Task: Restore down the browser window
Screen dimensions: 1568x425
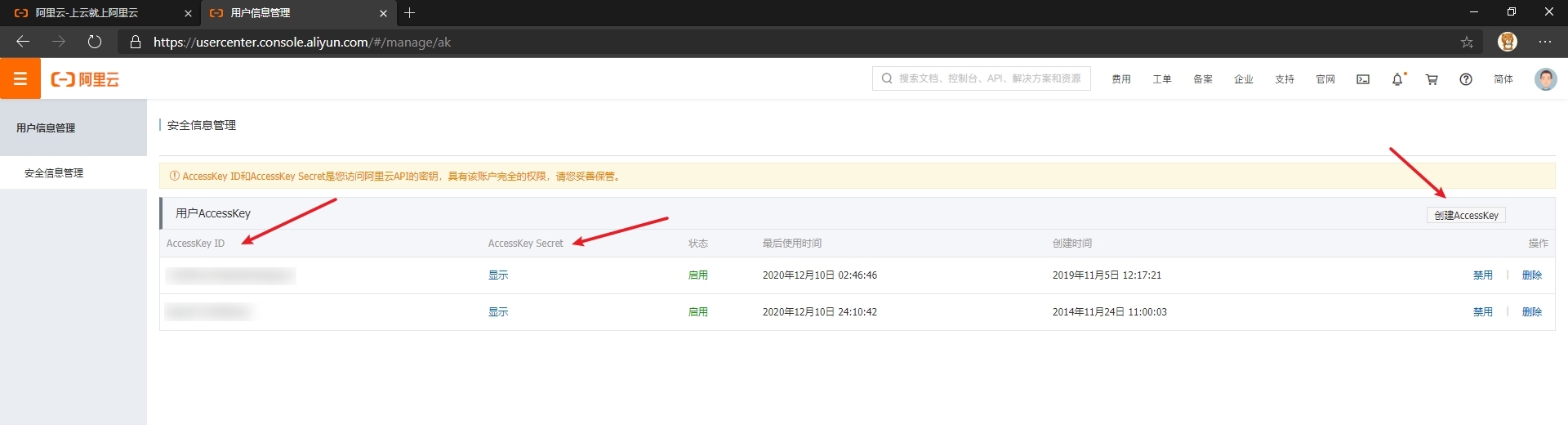Action: 1512,12
